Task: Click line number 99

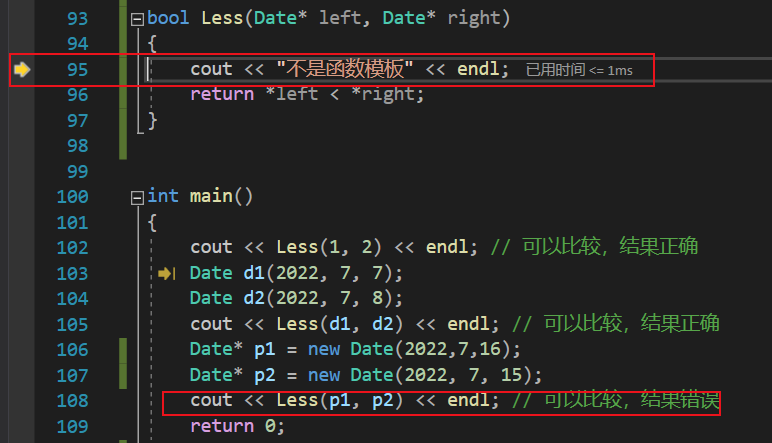Action: (x=77, y=172)
